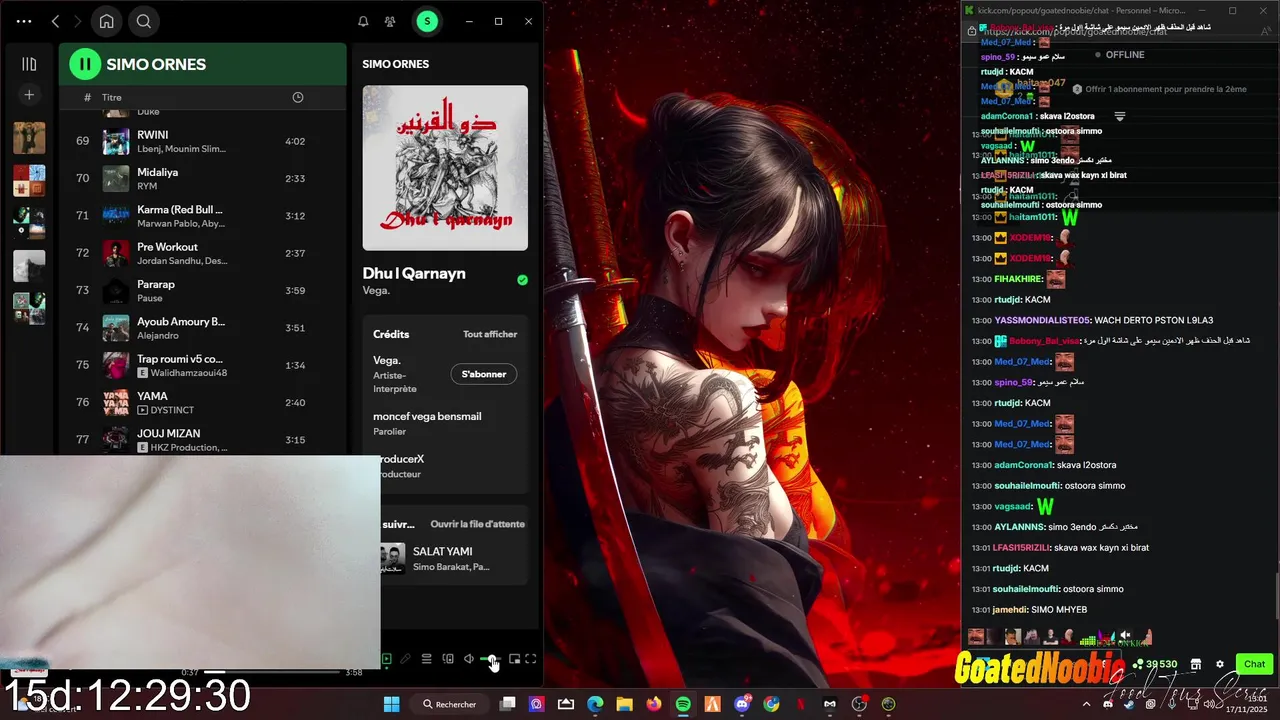Toggle the Now Playing view icon

tap(386, 659)
